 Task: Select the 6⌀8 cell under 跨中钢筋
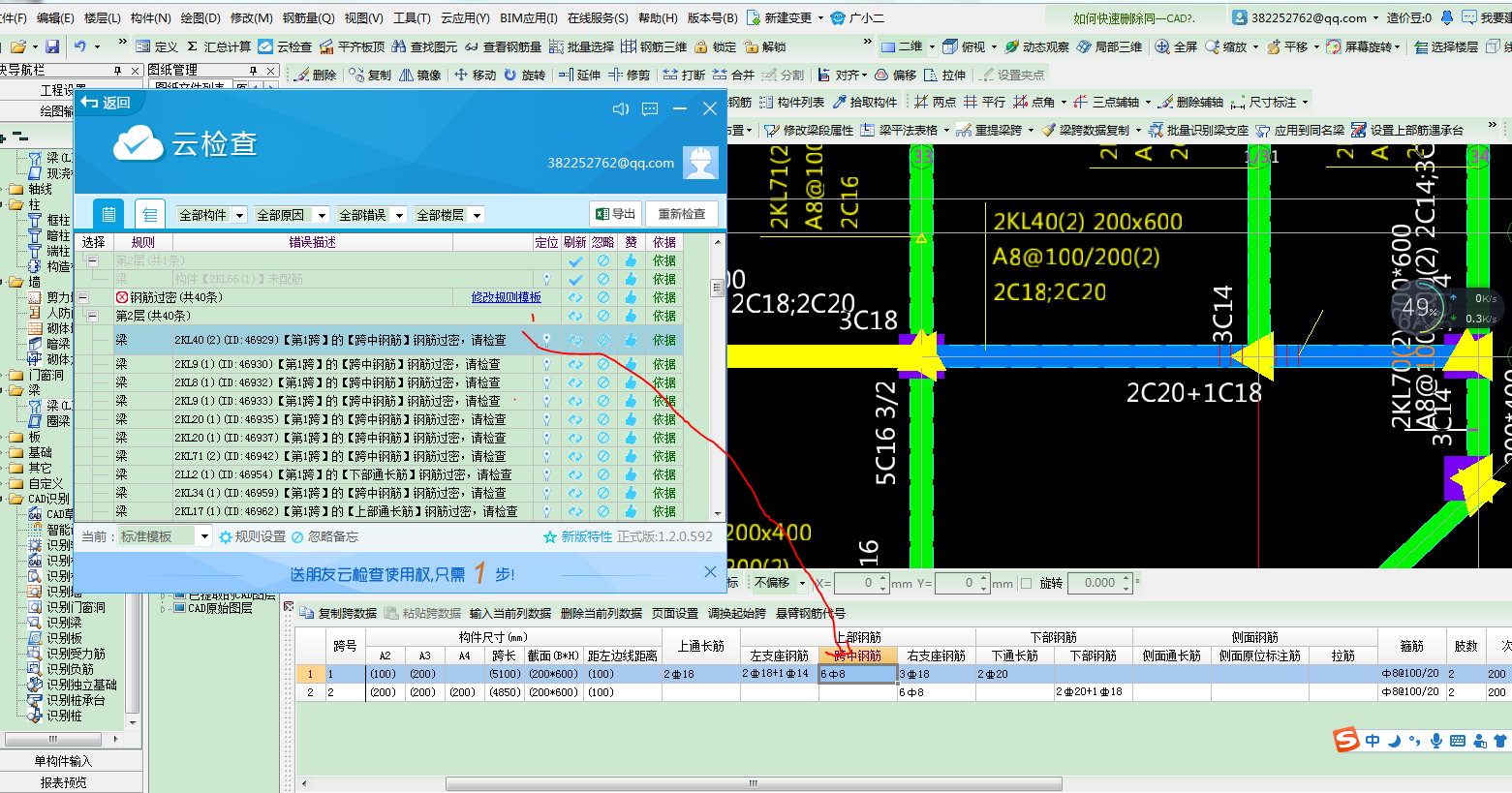857,674
